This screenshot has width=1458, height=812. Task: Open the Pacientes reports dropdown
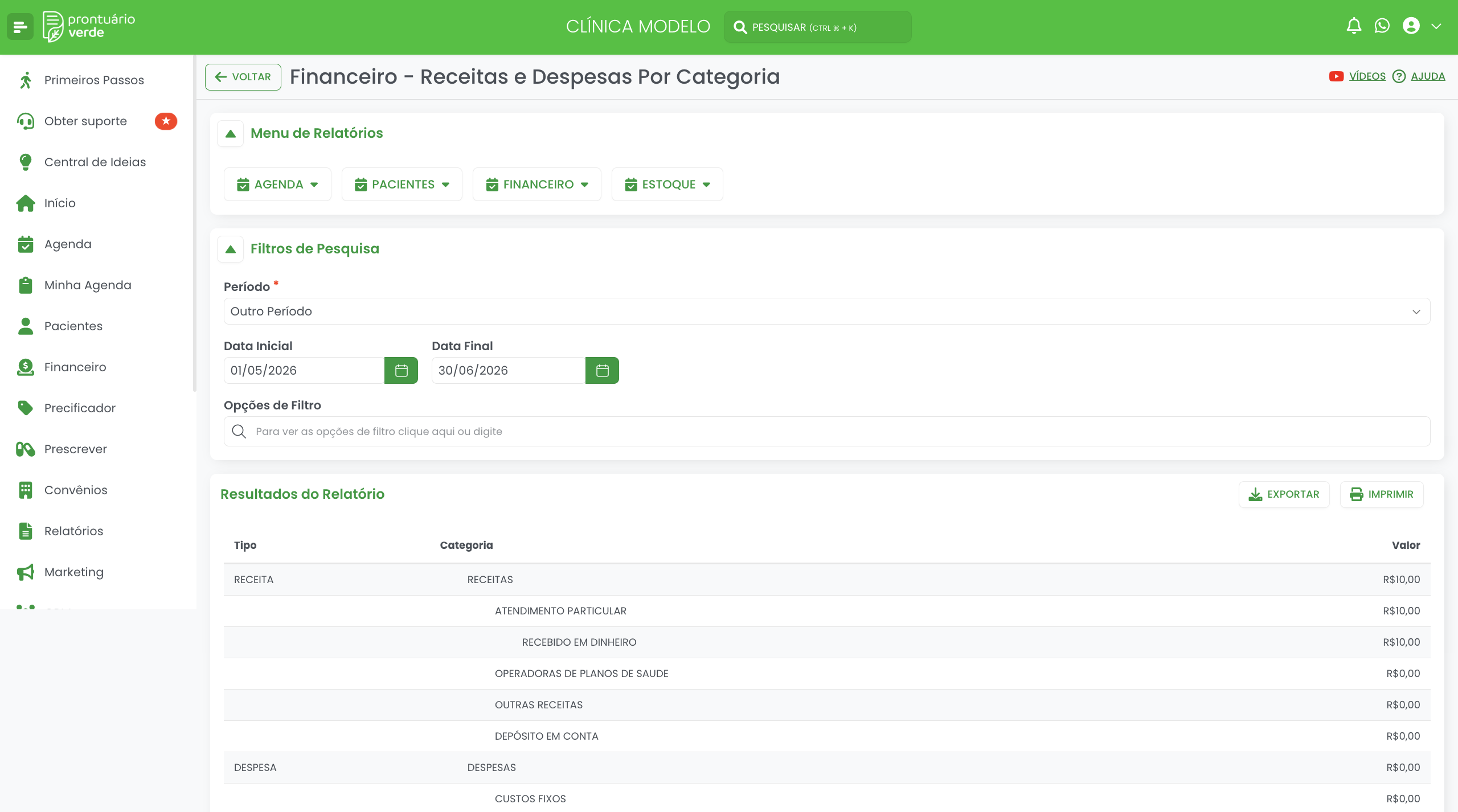pos(402,184)
